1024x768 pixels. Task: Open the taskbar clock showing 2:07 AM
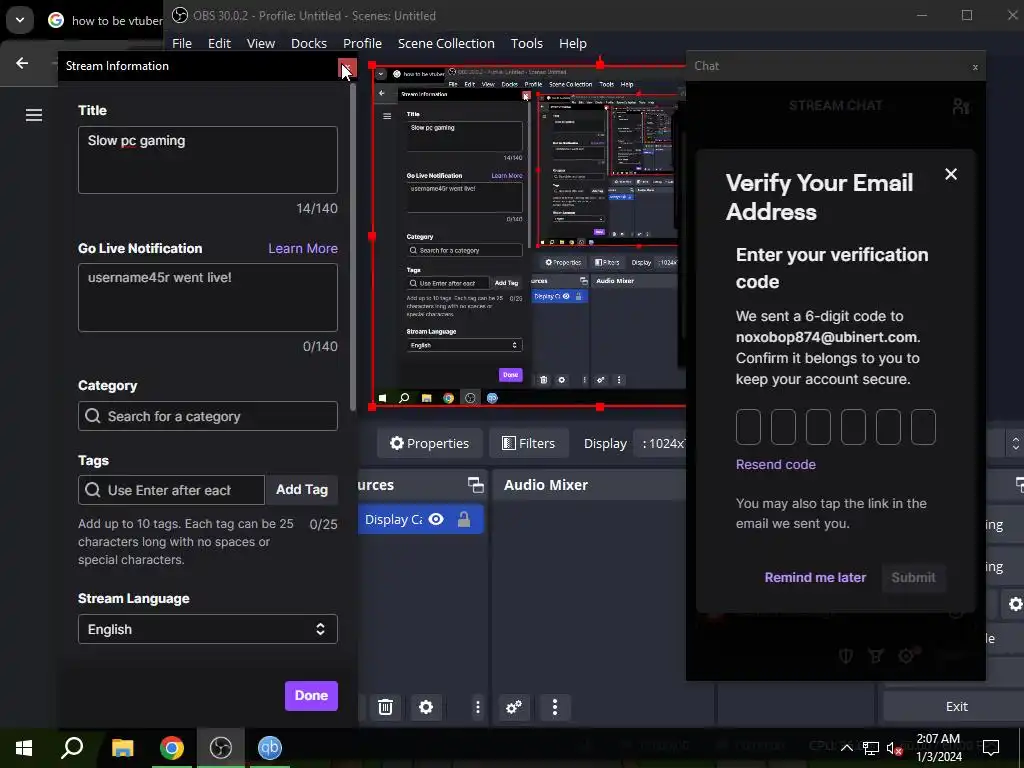point(938,748)
